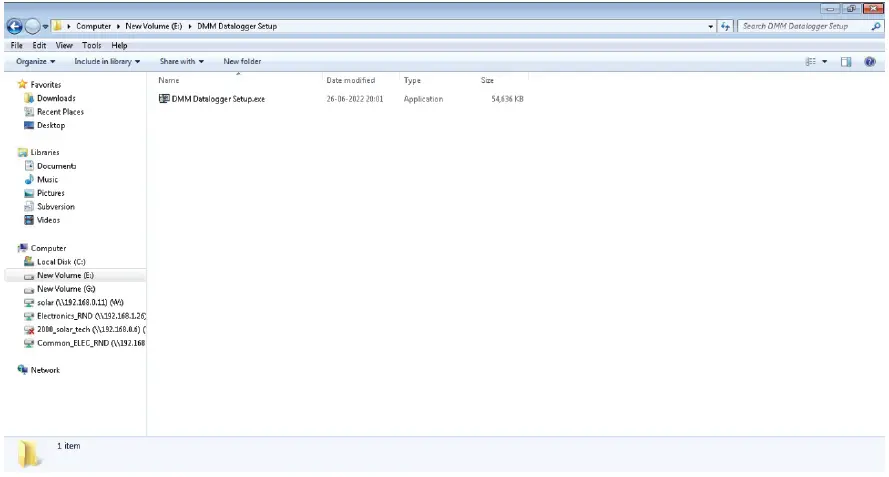Open the Organize dropdown
This screenshot has height=477, width=889.
(36, 61)
